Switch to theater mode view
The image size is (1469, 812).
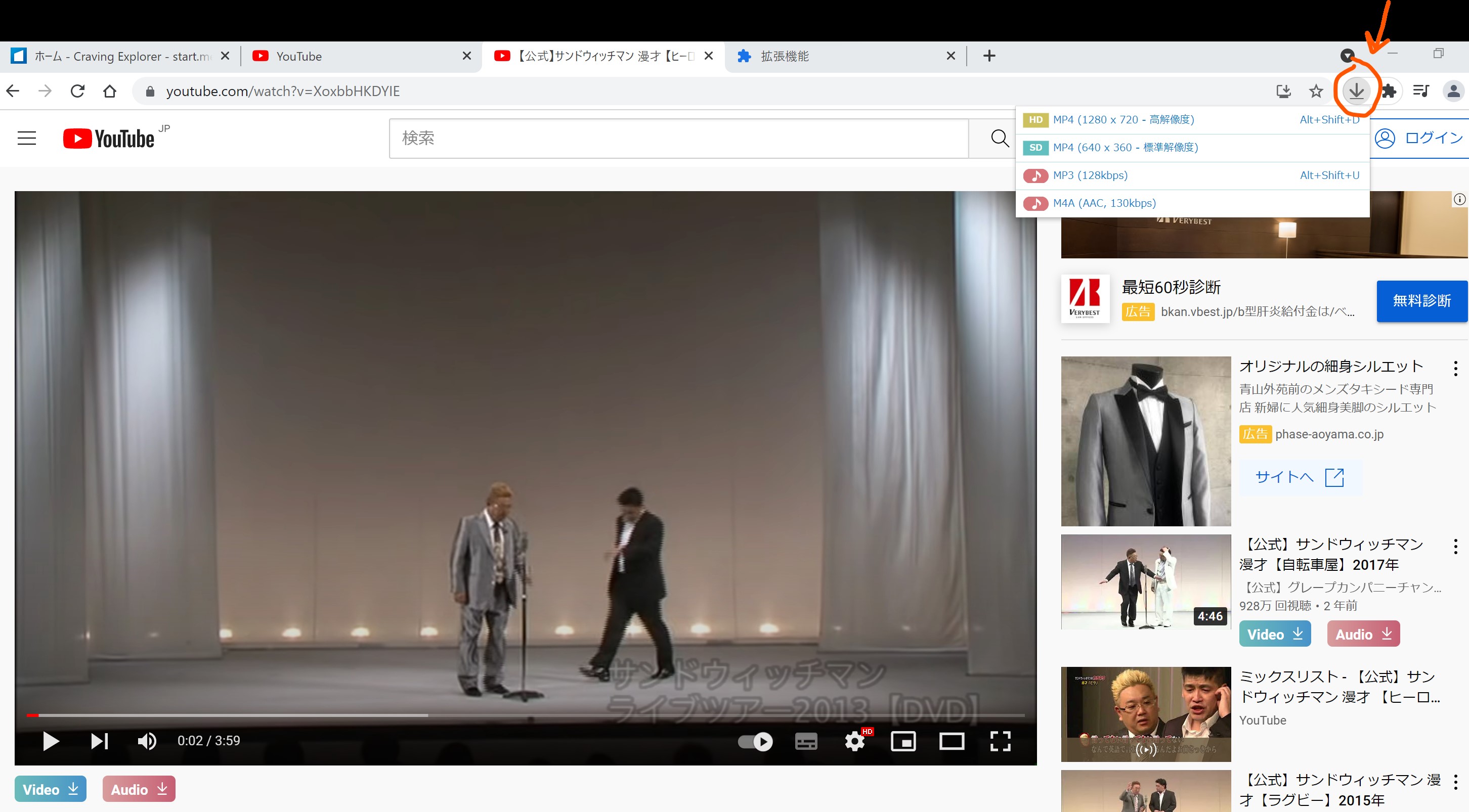(x=952, y=741)
